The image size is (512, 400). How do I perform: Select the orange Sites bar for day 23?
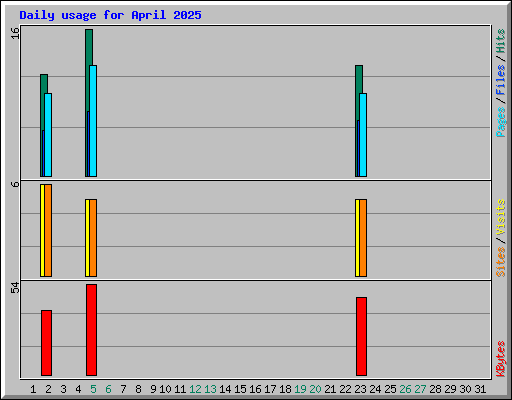pos(363,238)
